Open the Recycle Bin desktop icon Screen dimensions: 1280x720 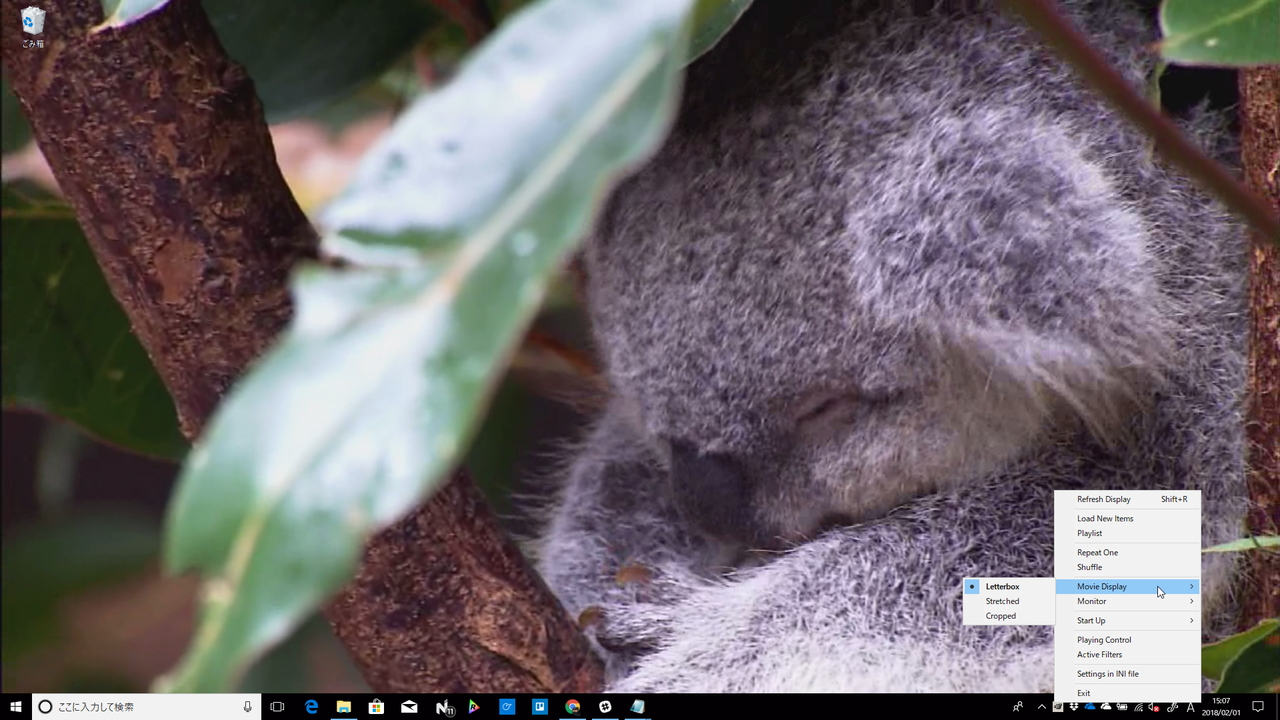click(33, 27)
